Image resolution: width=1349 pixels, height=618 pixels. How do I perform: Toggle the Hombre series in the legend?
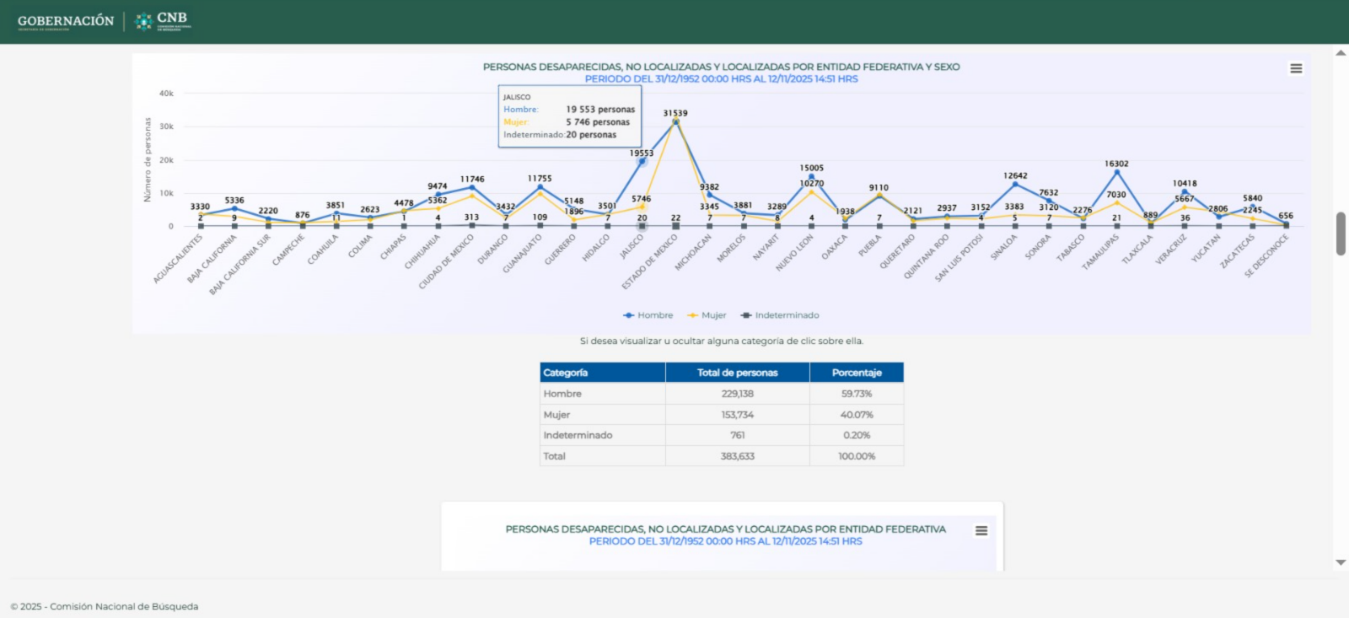(x=648, y=315)
